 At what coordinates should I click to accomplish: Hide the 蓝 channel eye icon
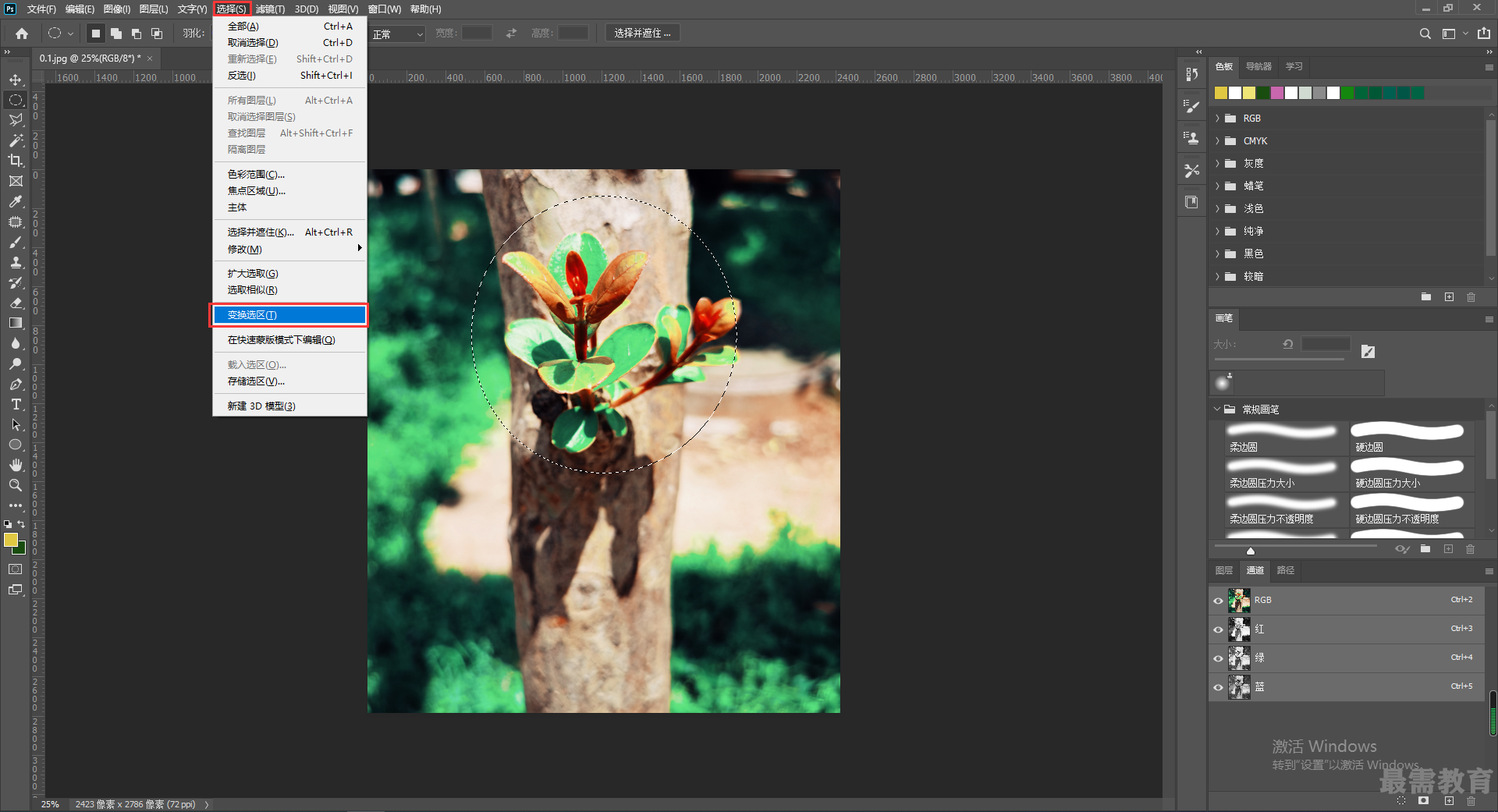(x=1218, y=687)
